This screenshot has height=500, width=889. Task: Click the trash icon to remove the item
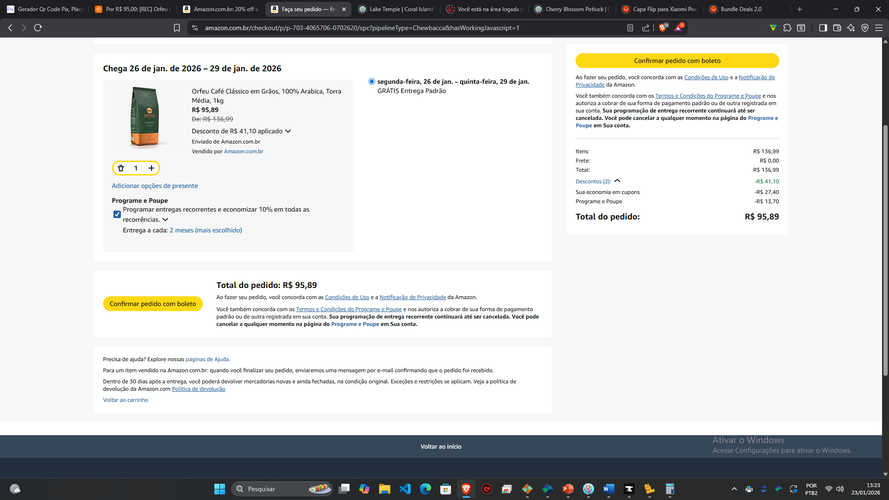120,168
